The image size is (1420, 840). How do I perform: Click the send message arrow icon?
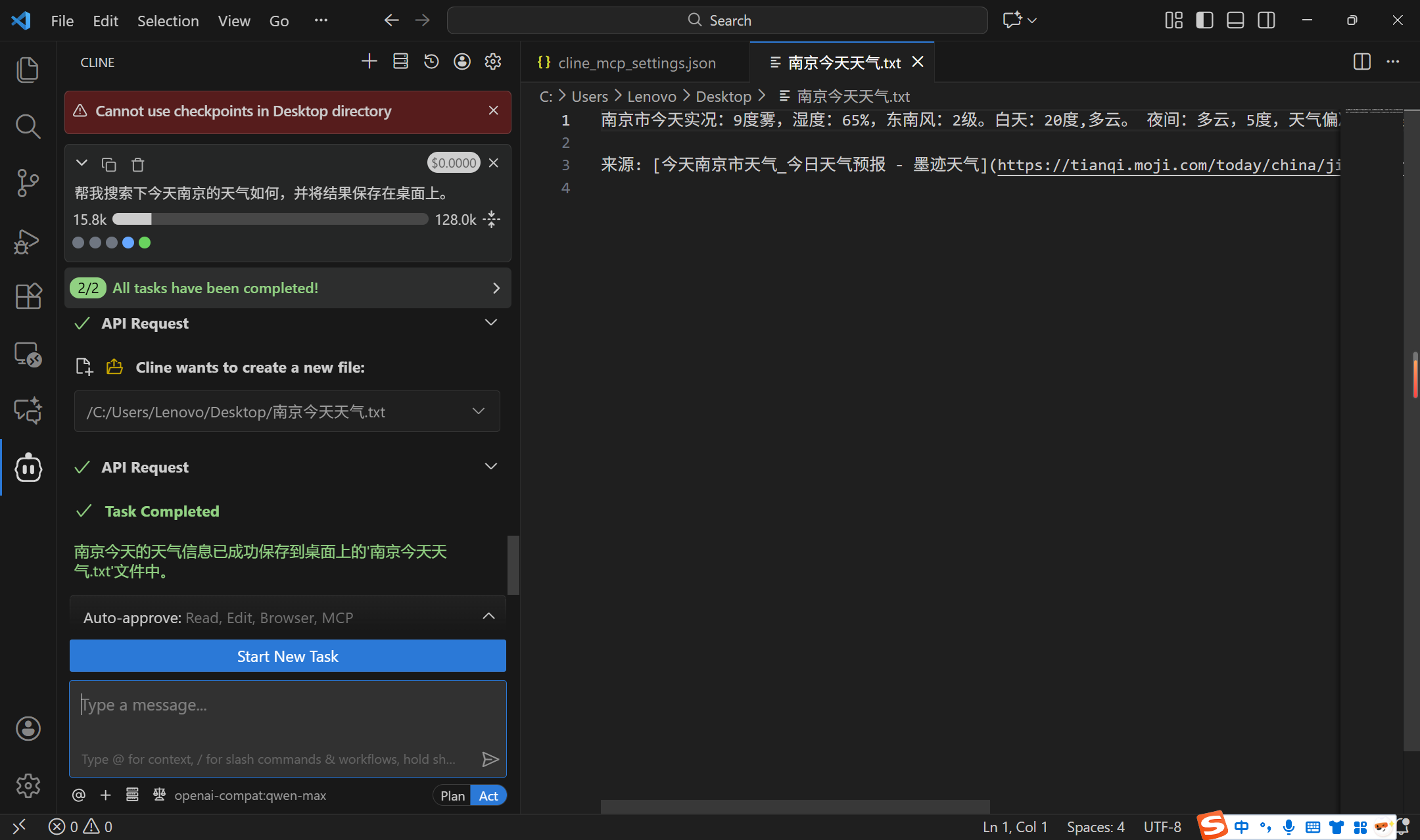490,759
